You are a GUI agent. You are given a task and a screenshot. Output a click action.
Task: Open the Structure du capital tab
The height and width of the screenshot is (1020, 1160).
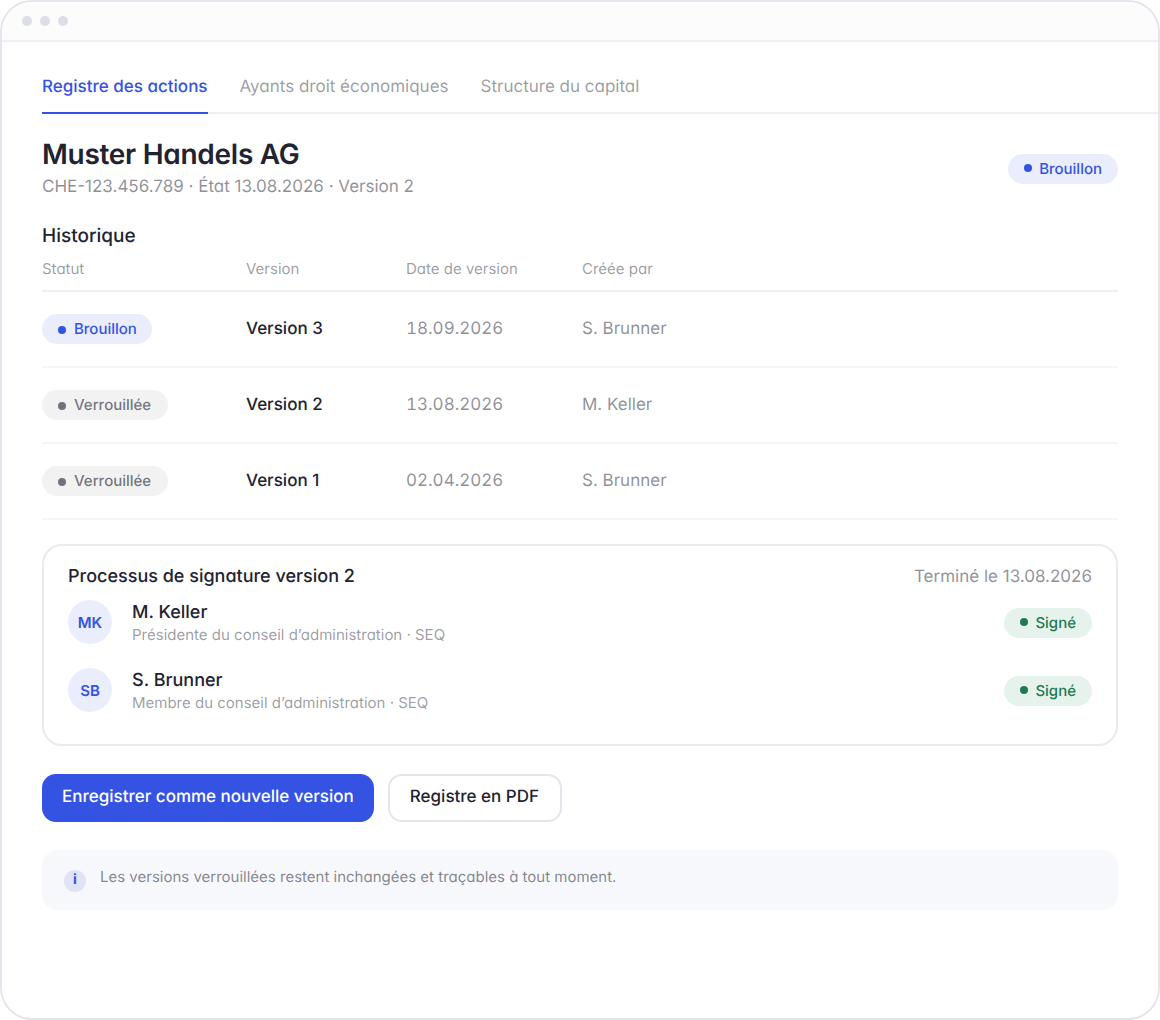pyautogui.click(x=560, y=87)
